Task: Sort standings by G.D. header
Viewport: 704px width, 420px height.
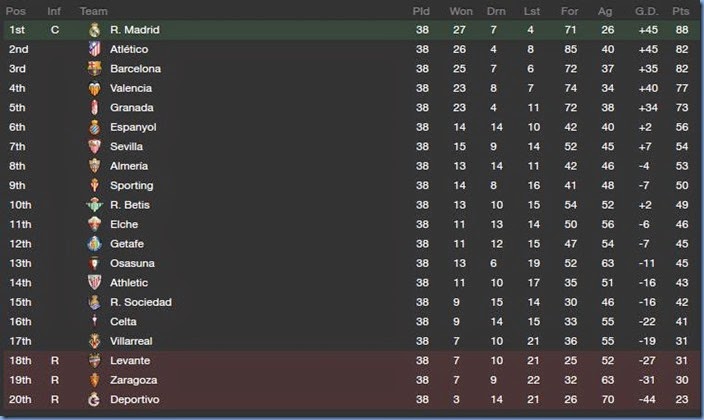Action: tap(644, 11)
